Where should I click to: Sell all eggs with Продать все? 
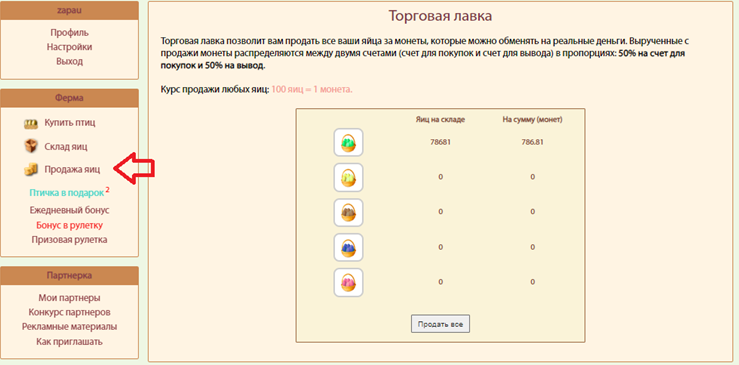coord(440,324)
